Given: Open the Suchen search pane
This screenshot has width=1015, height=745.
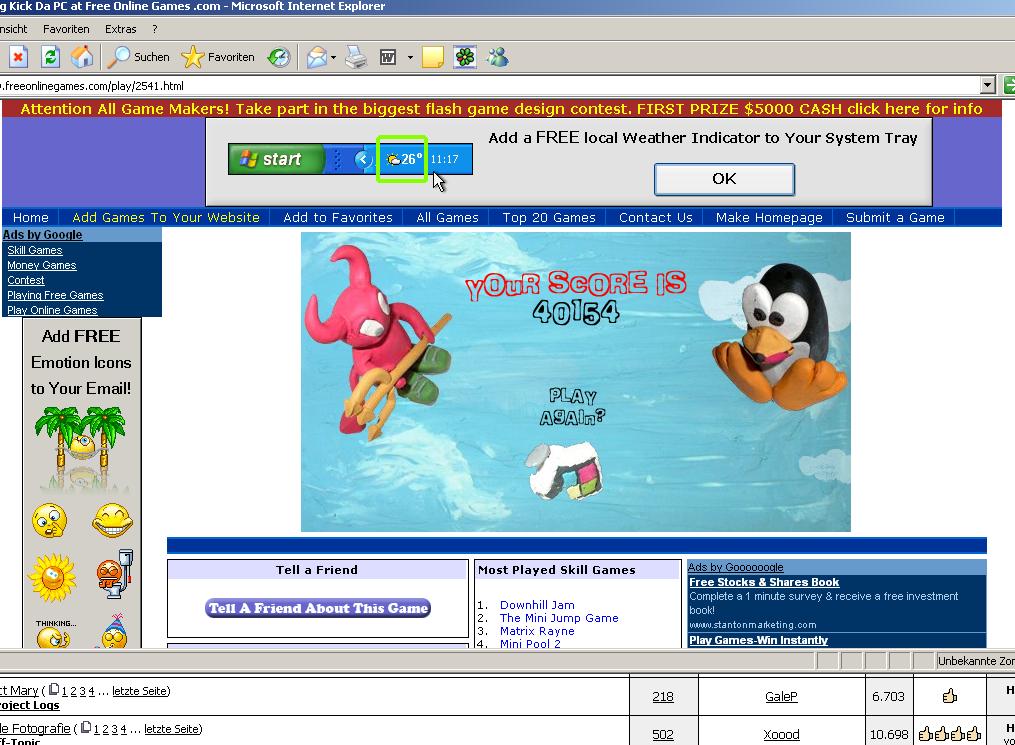Looking at the screenshot, I should 140,57.
